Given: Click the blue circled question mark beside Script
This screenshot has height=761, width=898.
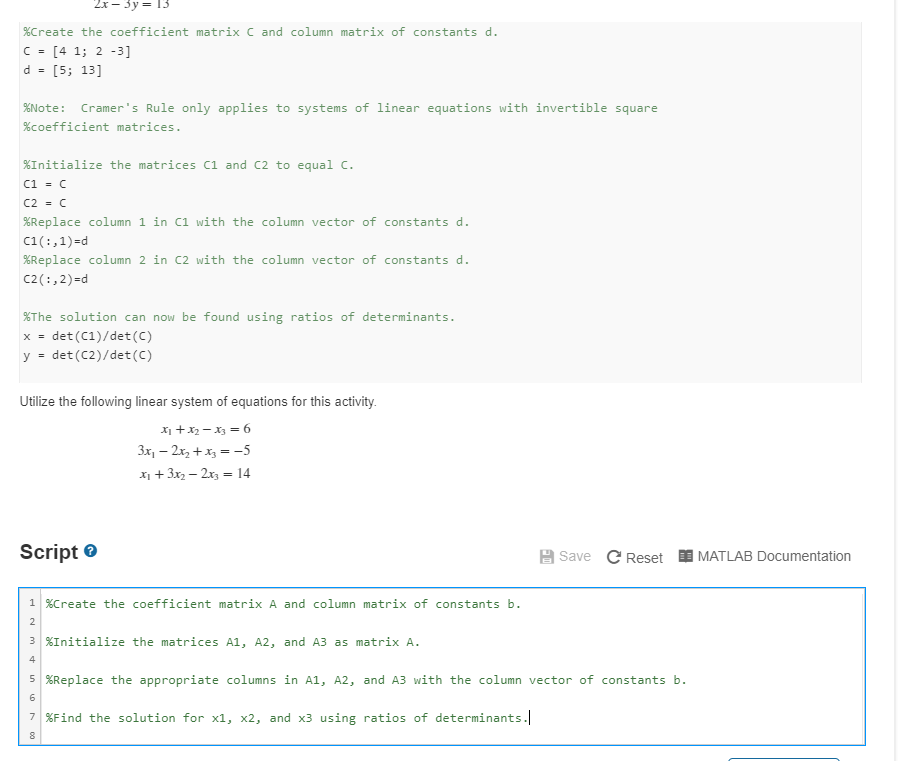Looking at the screenshot, I should point(92,551).
